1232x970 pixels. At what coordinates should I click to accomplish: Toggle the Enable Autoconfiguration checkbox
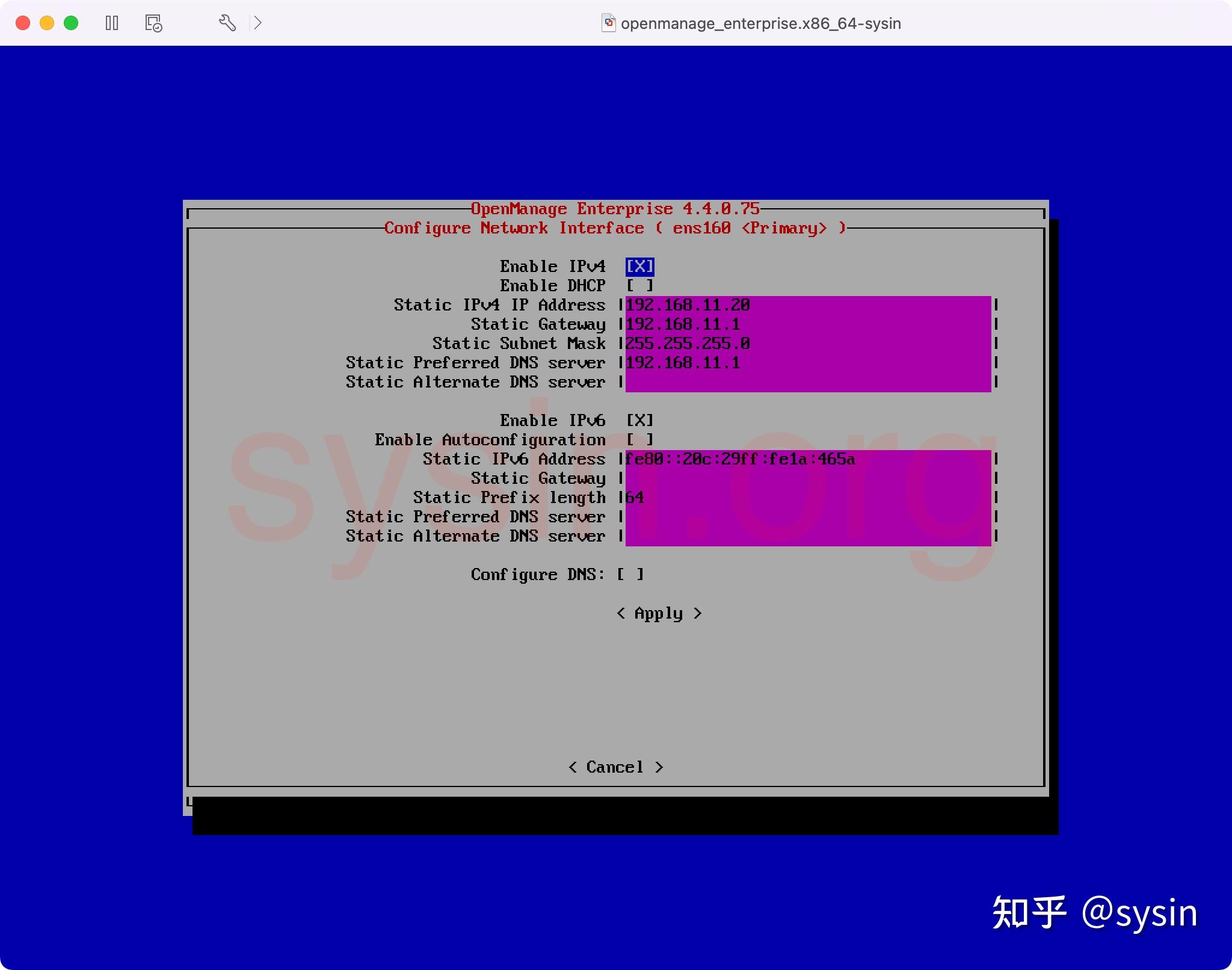(x=639, y=440)
